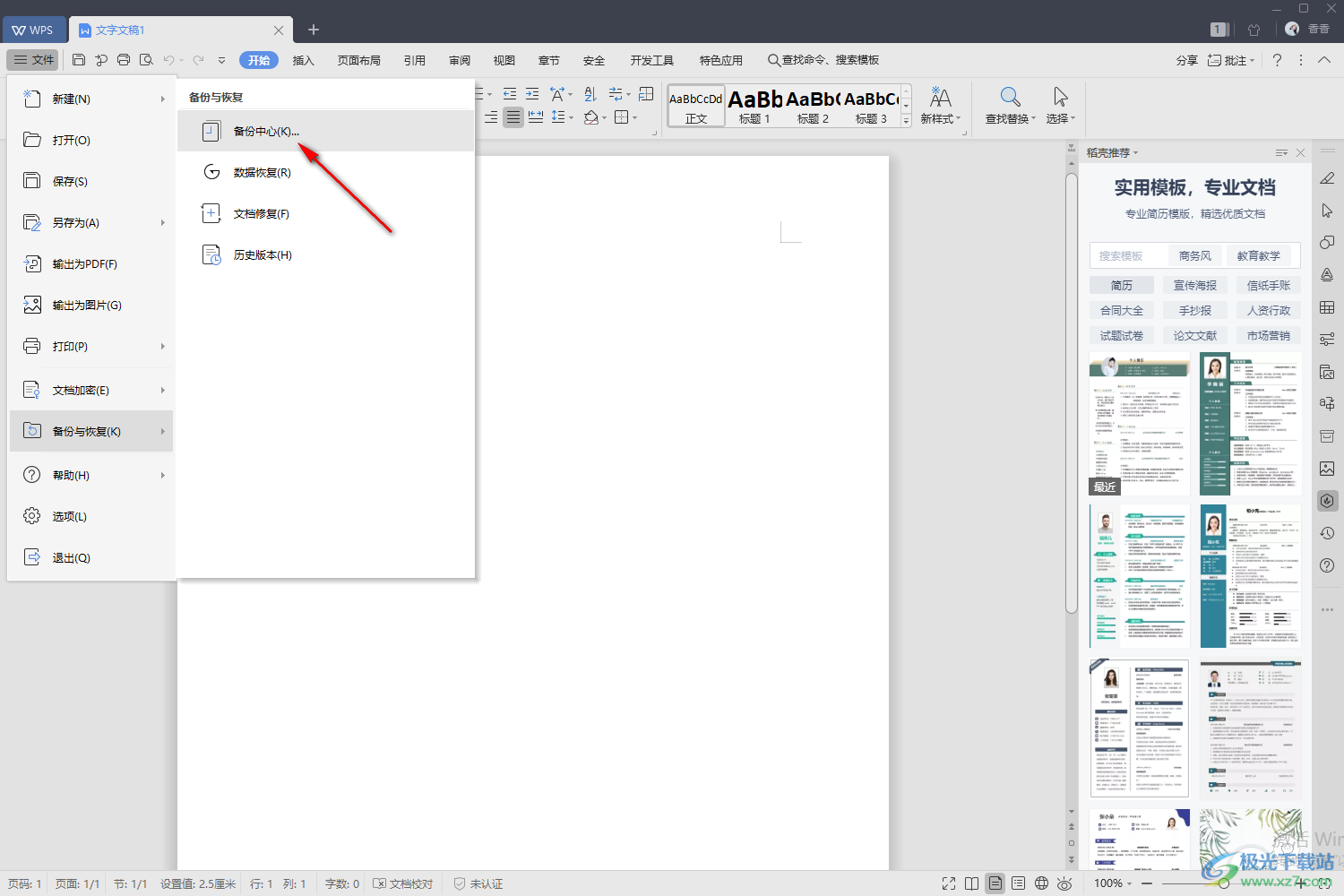The width and height of the screenshot is (1344, 896).
Task: Select 商务风 template tag
Action: (1194, 255)
